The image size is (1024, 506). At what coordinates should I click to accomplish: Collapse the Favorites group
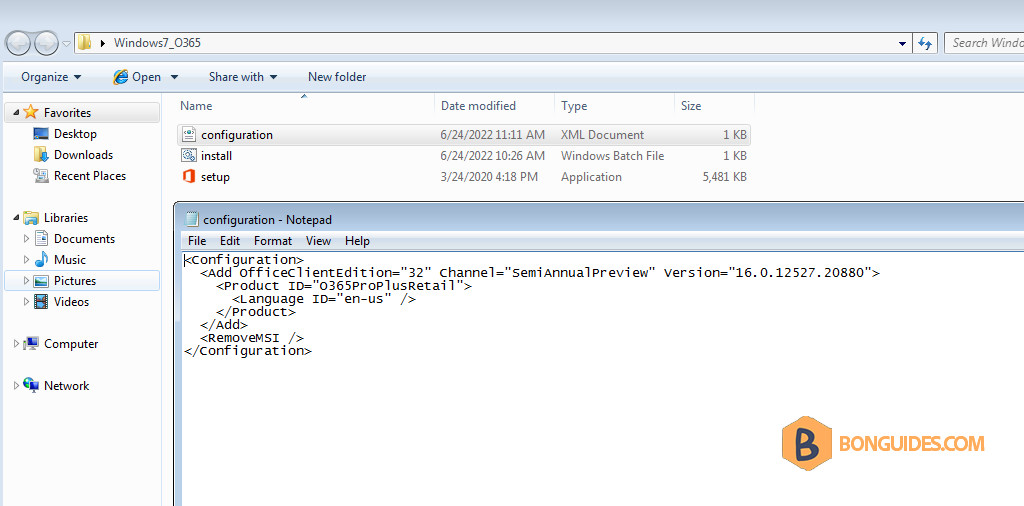point(16,113)
